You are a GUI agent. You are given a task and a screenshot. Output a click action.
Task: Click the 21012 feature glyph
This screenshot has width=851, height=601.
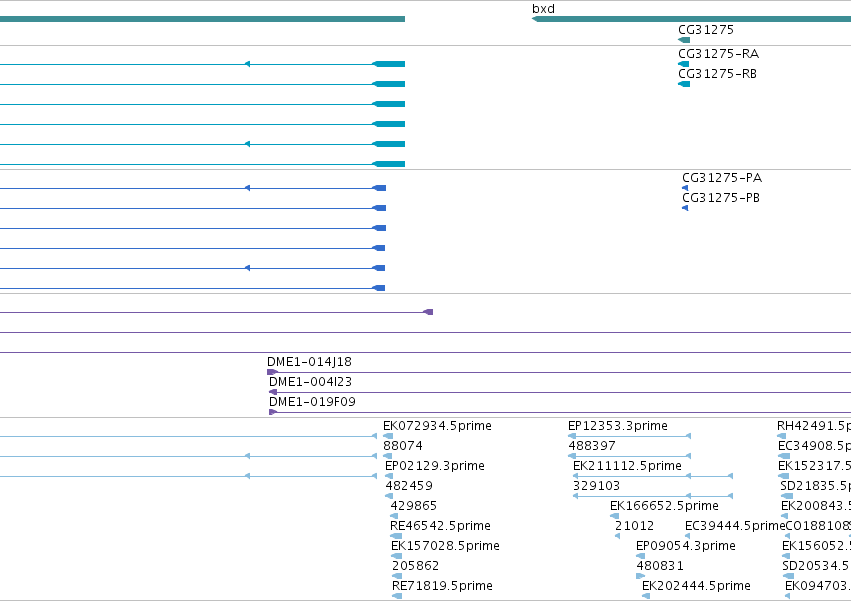[x=618, y=536]
